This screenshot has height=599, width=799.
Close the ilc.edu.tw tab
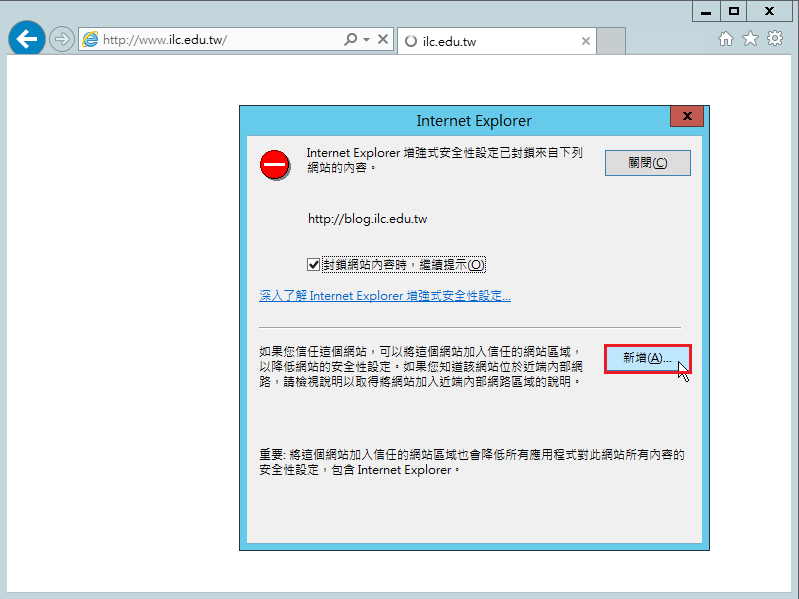click(x=586, y=41)
